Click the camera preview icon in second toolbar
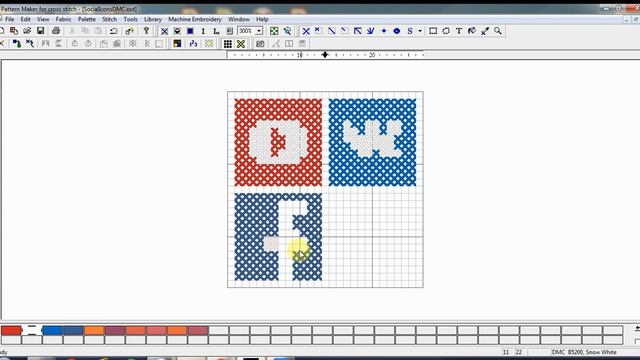Screen dimensions: 640x360 [x=260, y=44]
